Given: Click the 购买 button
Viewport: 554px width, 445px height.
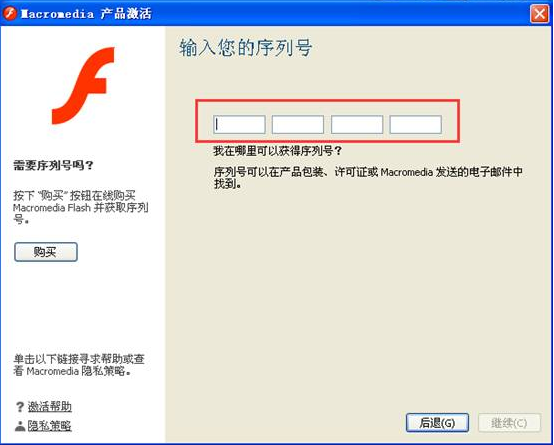Looking at the screenshot, I should pos(46,252).
